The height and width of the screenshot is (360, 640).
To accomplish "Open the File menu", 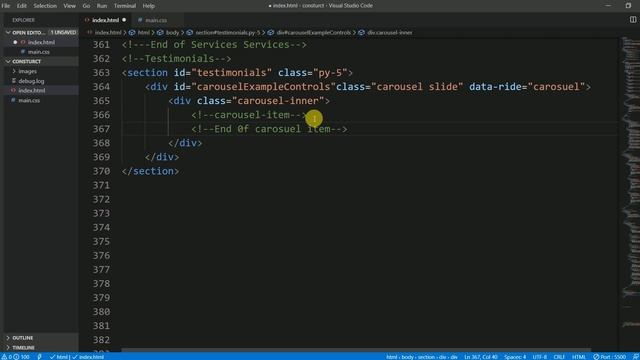I will click(x=6, y=6).
